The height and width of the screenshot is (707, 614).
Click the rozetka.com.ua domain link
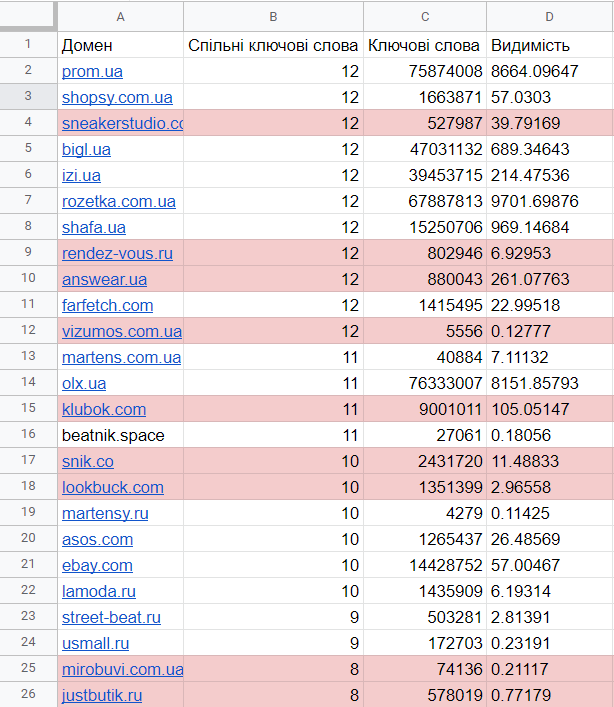click(x=118, y=201)
